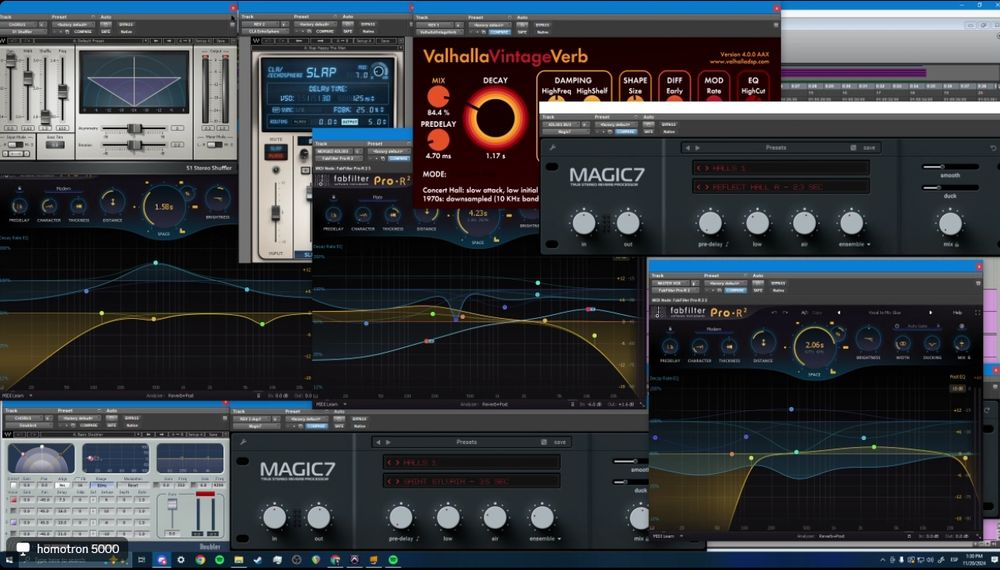The image size is (1000, 570).
Task: Go to previous preset in front Pro-R2
Action: (x=839, y=312)
